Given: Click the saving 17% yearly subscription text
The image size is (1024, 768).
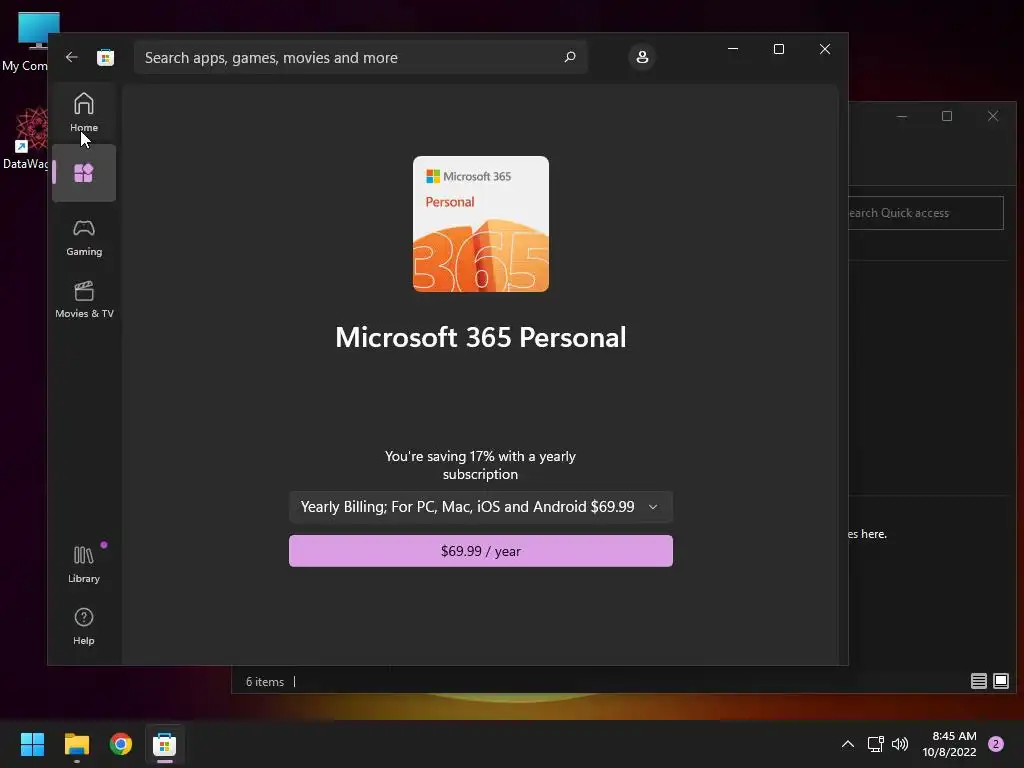Looking at the screenshot, I should pos(480,465).
